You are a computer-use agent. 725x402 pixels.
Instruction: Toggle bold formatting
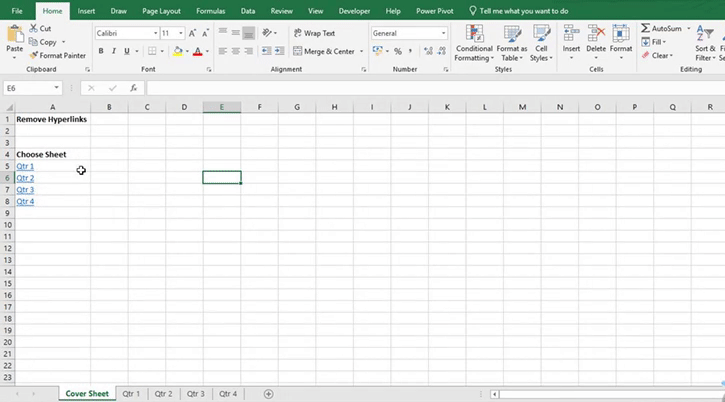click(x=101, y=51)
